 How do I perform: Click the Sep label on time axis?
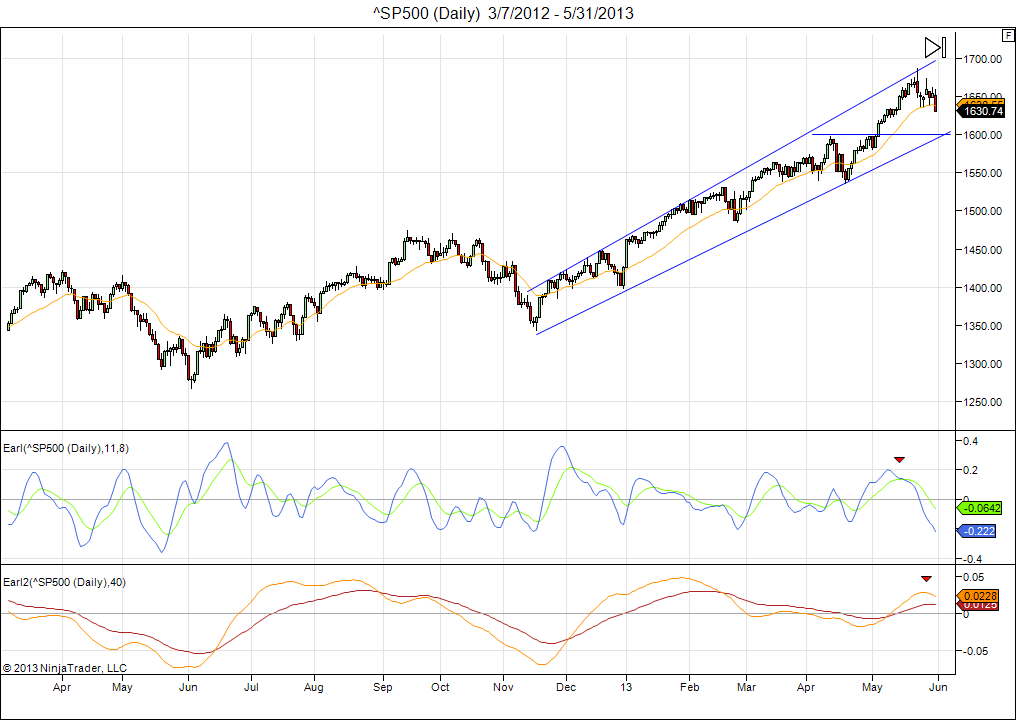(x=382, y=688)
